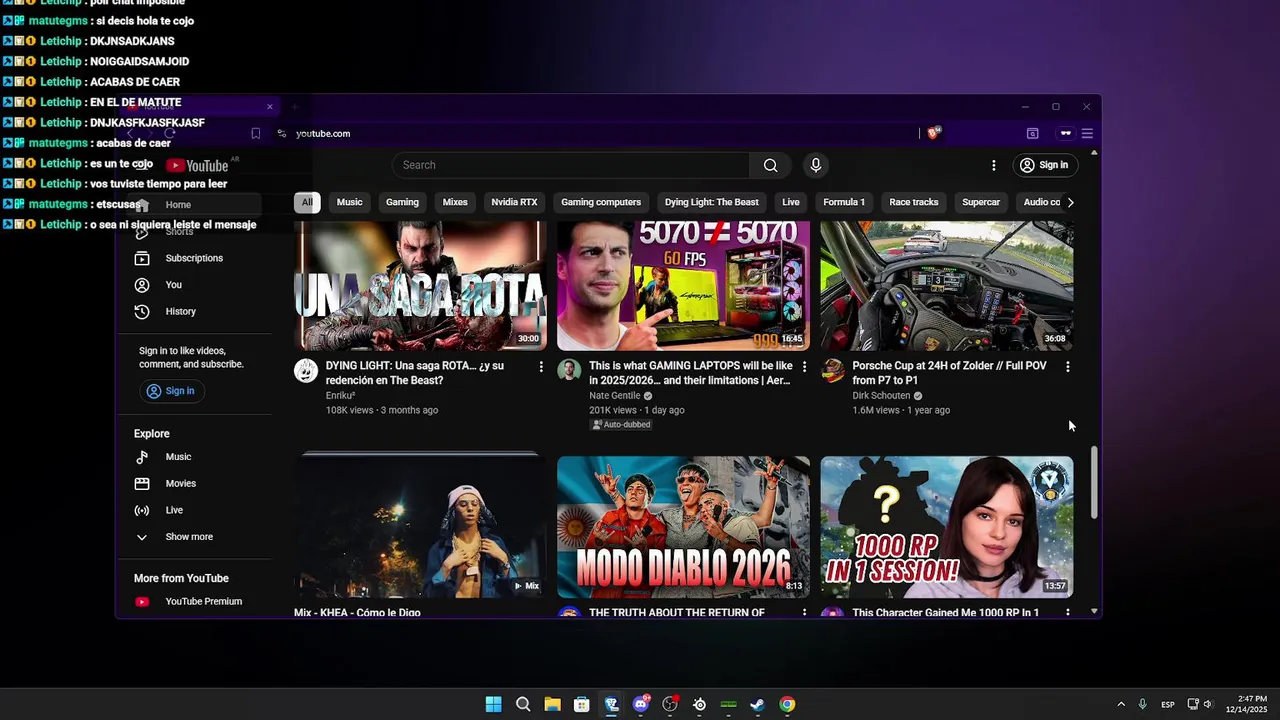1280x720 pixels.
Task: Open Nate Gentile channel avatar
Action: tap(569, 371)
